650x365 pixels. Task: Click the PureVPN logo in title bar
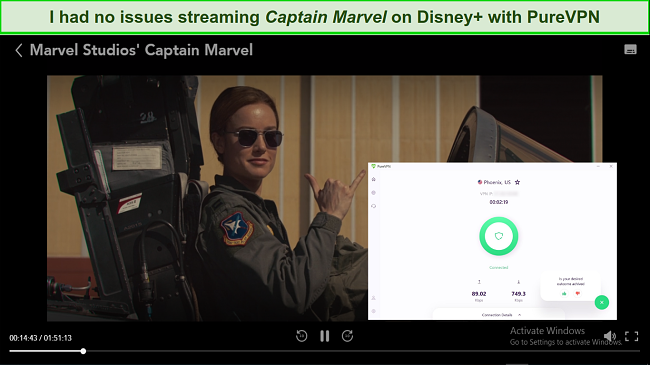[374, 166]
